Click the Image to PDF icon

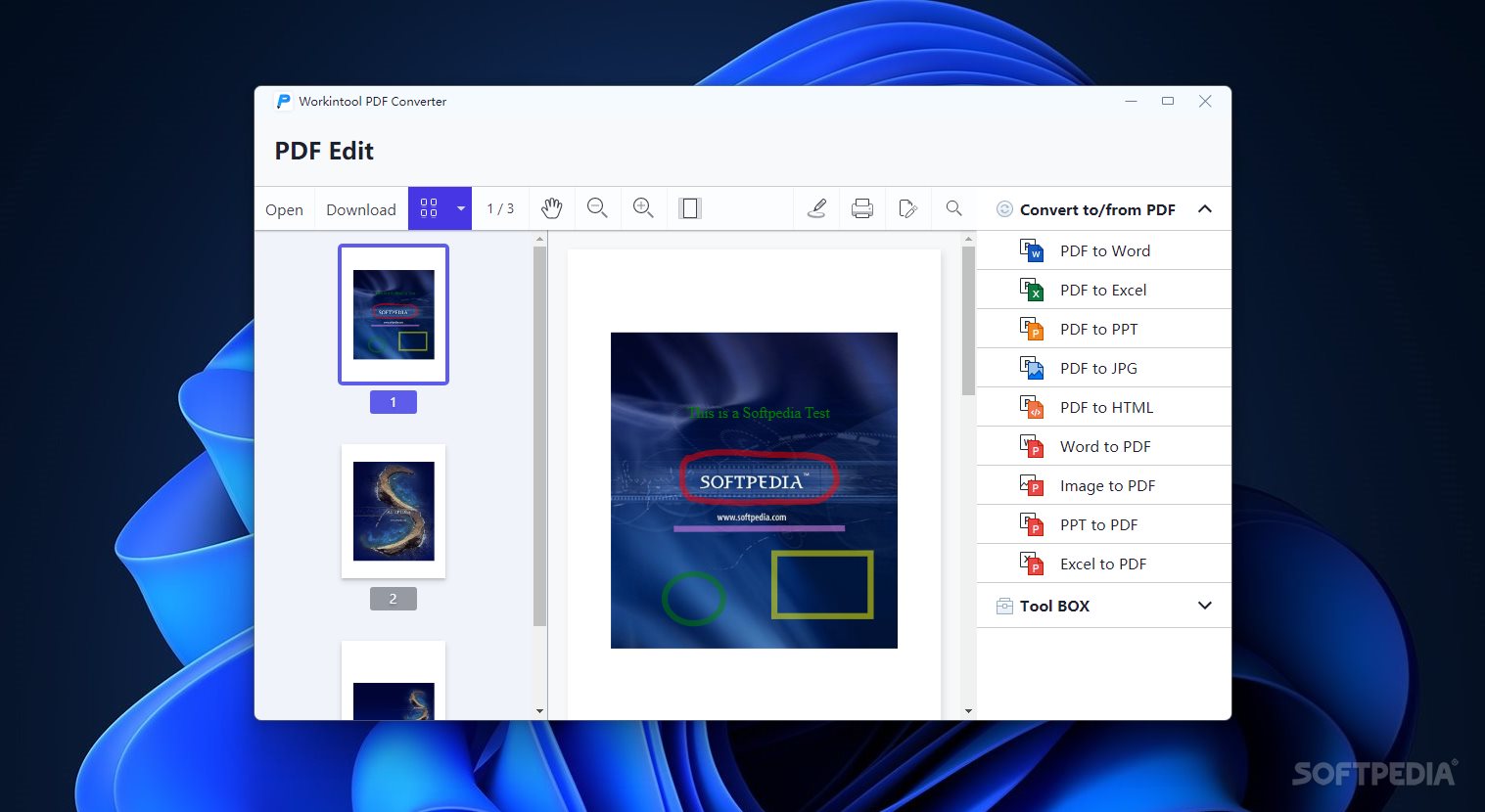pos(1032,485)
